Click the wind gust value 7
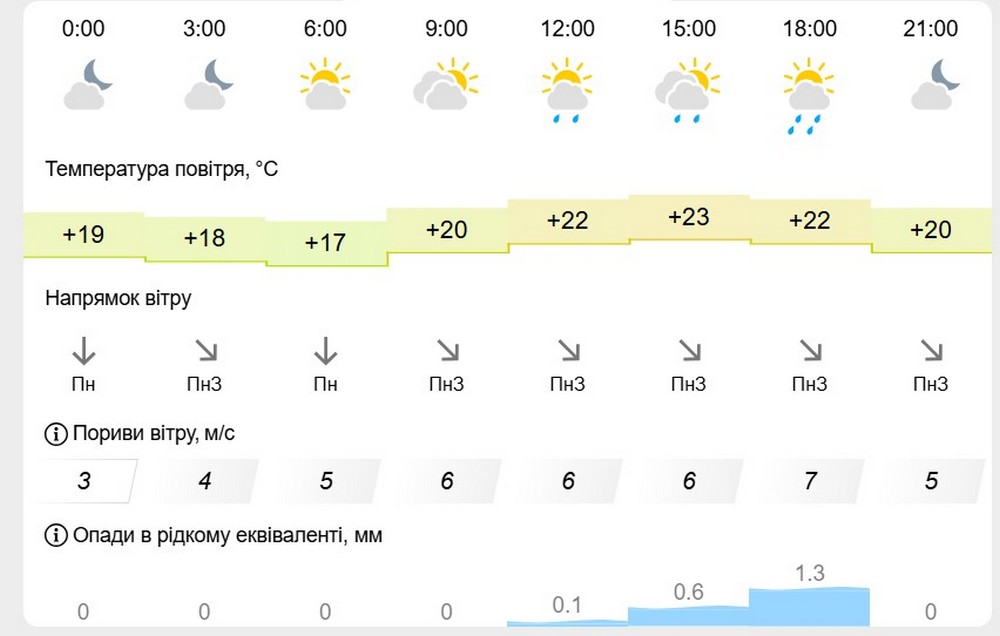Viewport: 1000px width, 636px height. pos(810,480)
